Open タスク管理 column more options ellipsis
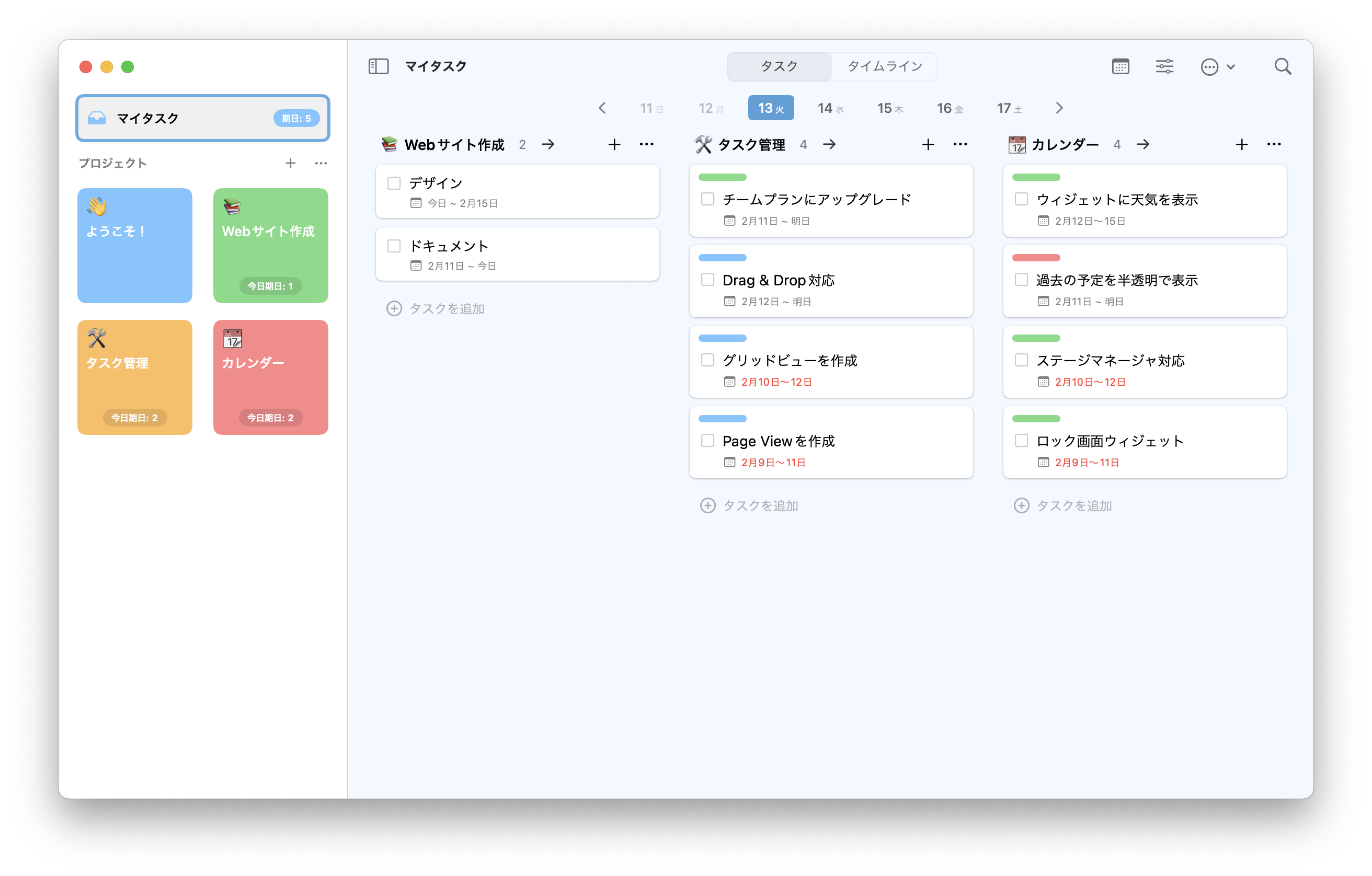Image resolution: width=1372 pixels, height=876 pixels. click(x=959, y=145)
